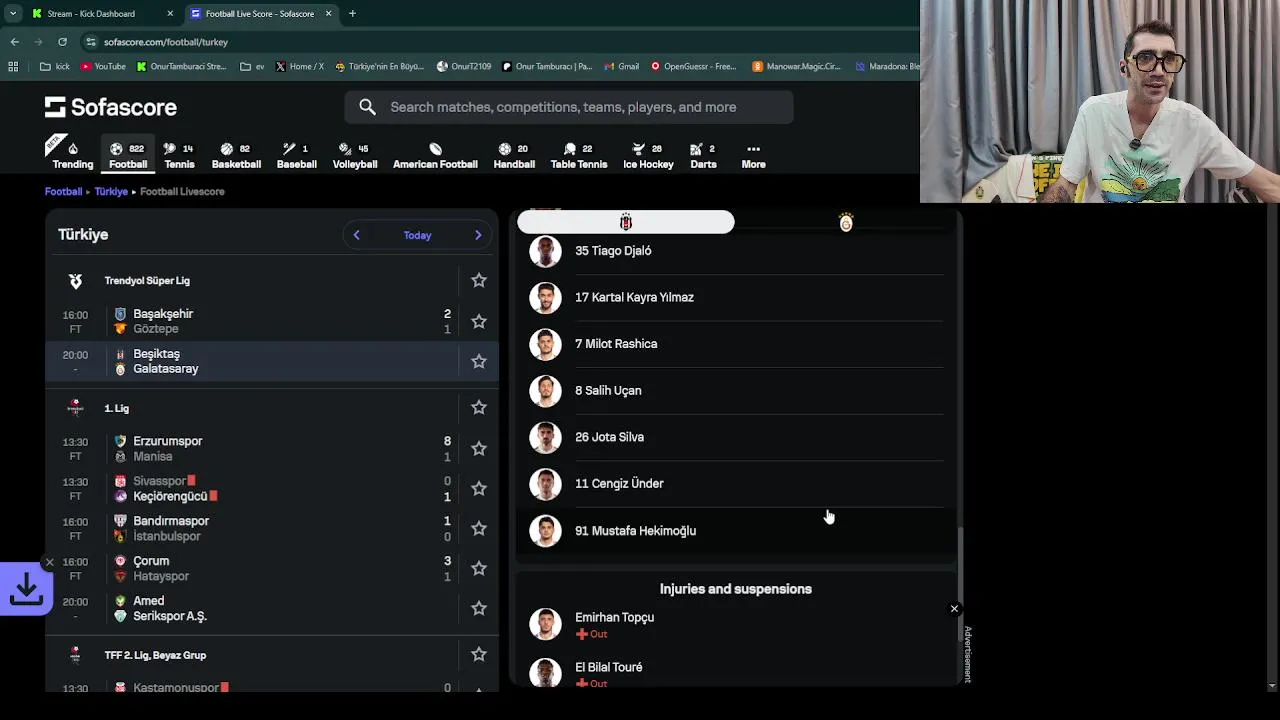Open TFF 2. Lig, Beyaz Grup
1280x720 pixels.
click(155, 655)
